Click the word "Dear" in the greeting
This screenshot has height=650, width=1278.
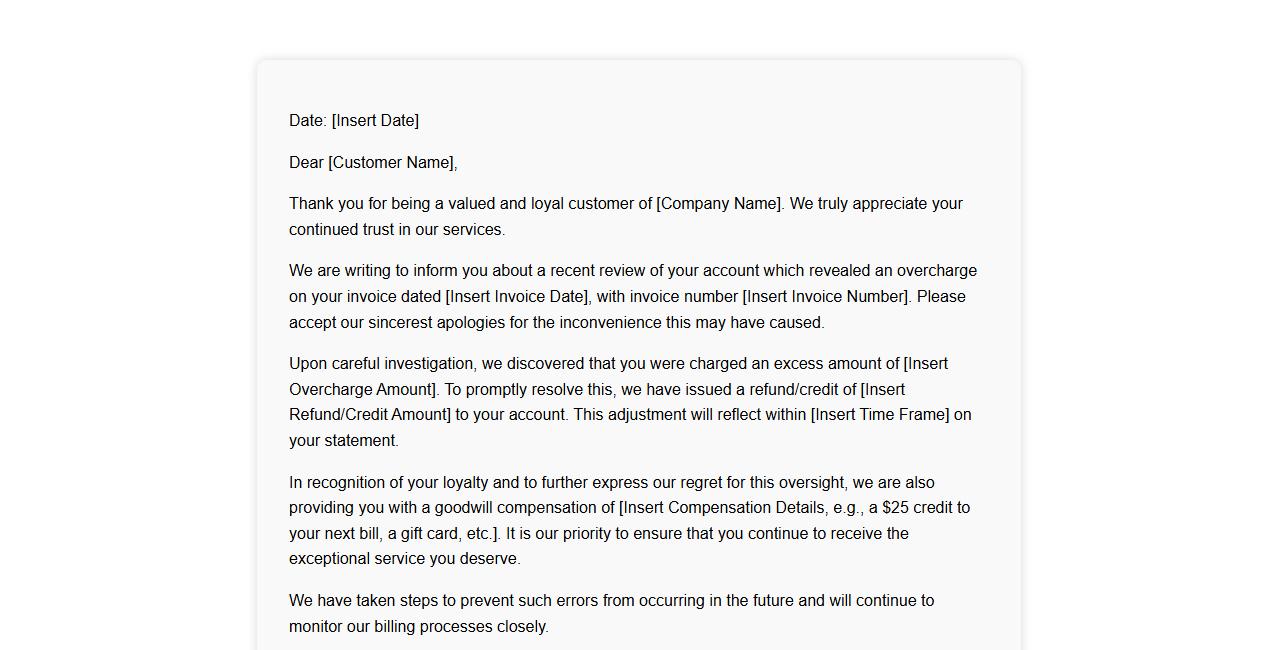pyautogui.click(x=306, y=163)
